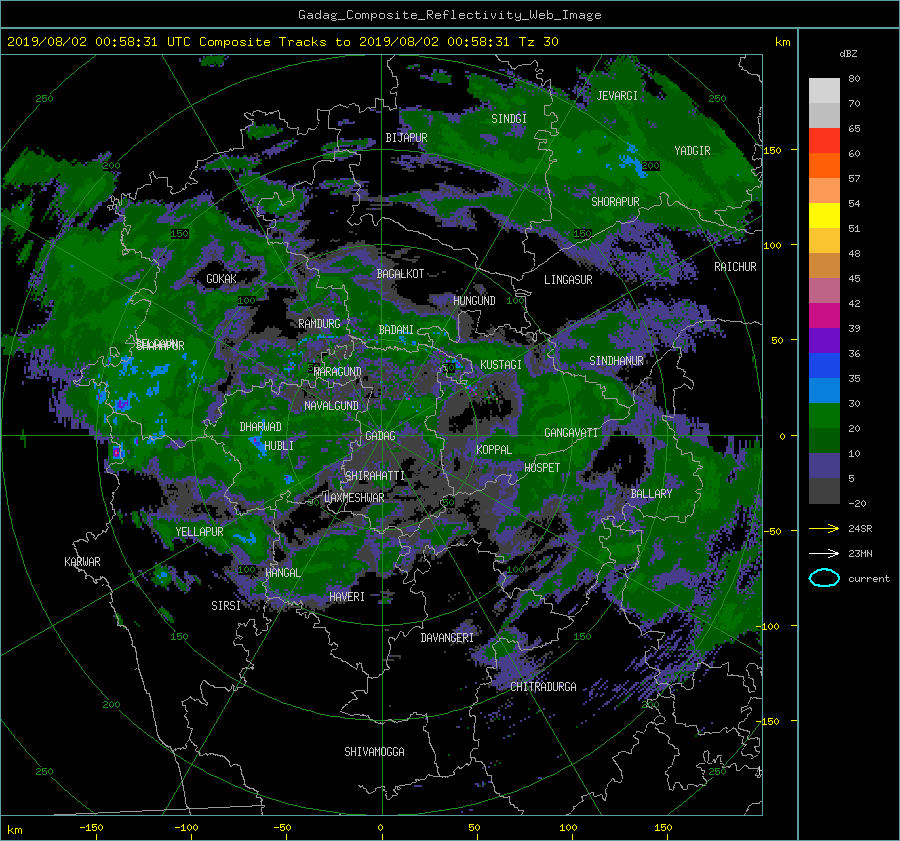Click the YADGIR city label
Viewport: 900px width, 841px height.
coord(692,150)
